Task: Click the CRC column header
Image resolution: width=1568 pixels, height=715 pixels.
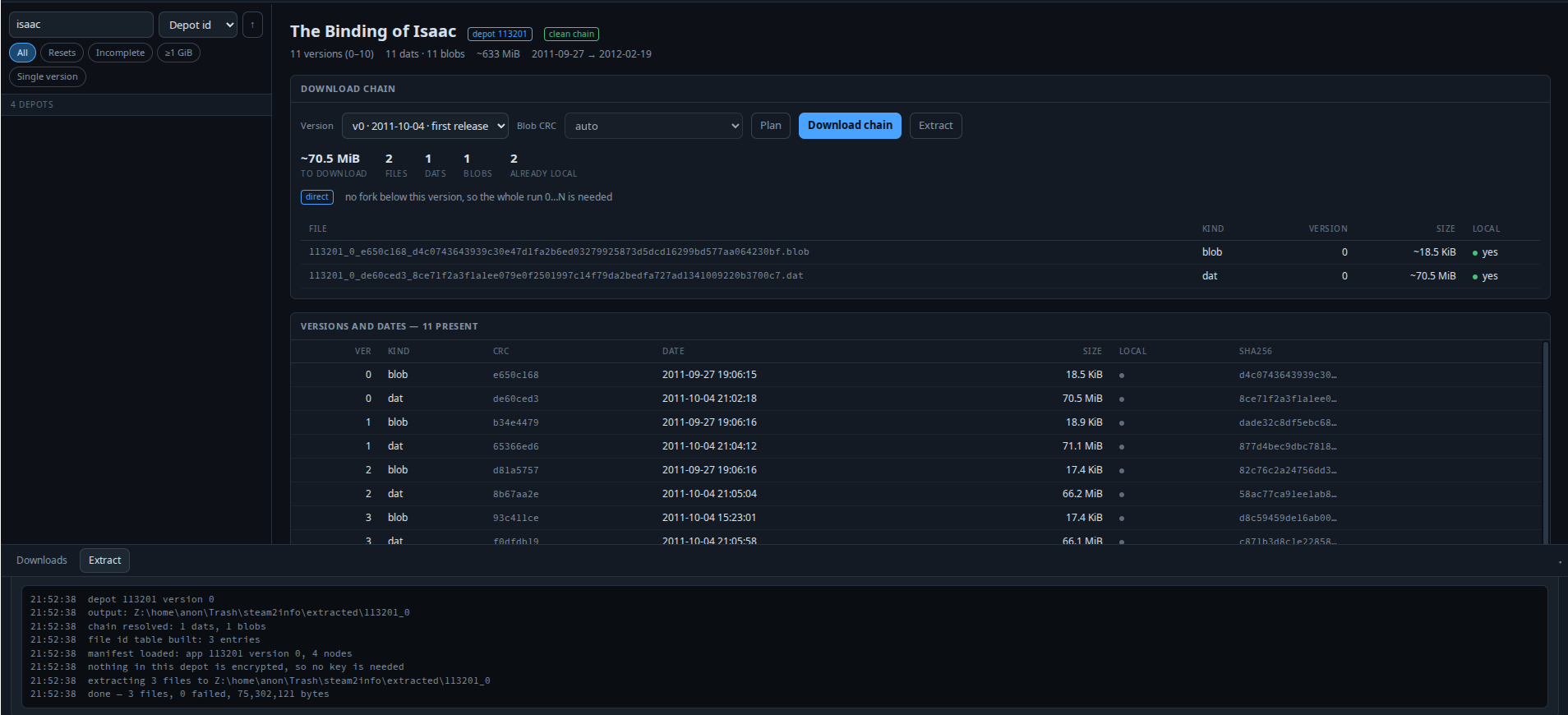Action: point(501,352)
